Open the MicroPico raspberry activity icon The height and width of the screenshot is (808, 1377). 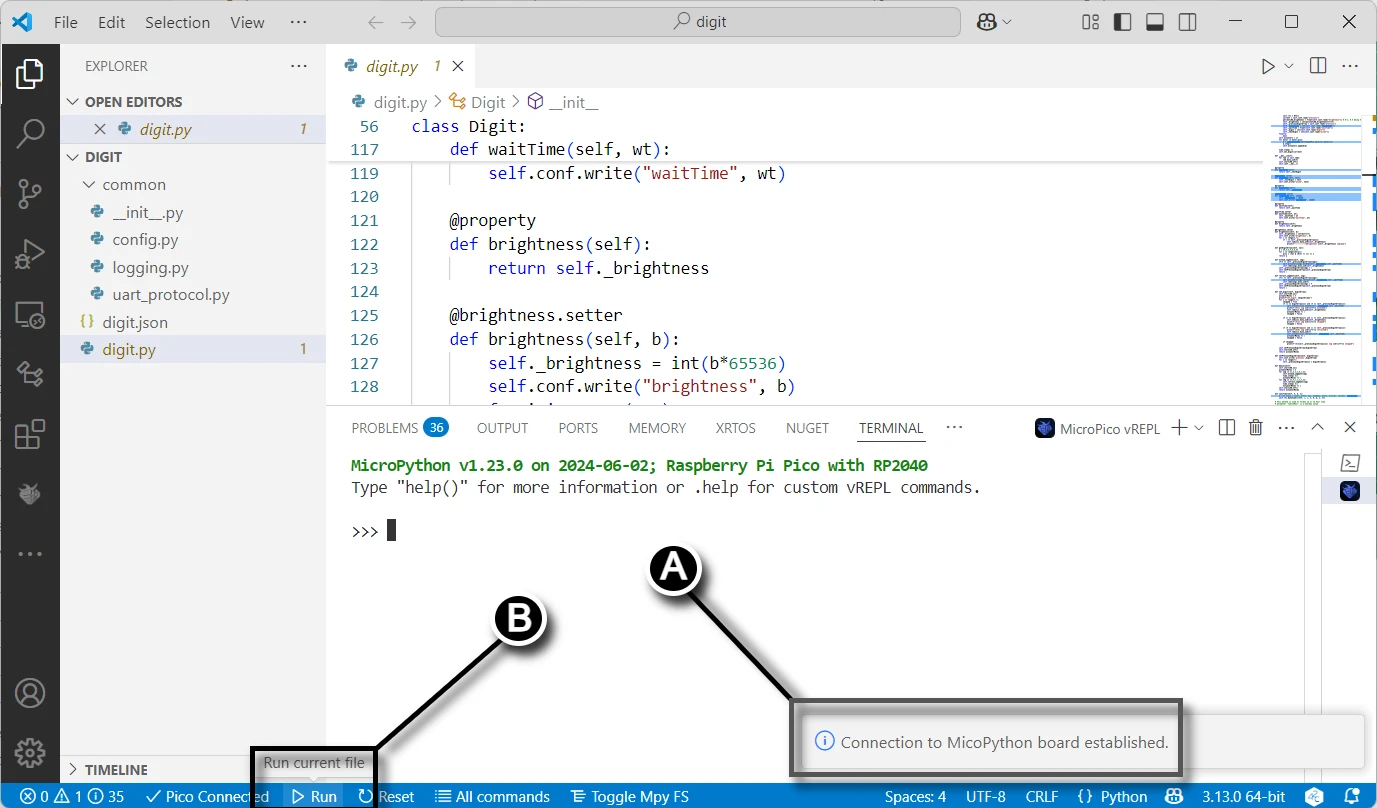[x=30, y=493]
